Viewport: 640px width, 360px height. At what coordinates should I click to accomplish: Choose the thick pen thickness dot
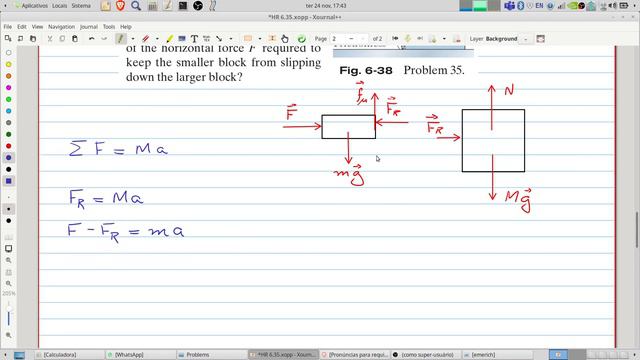9,221
